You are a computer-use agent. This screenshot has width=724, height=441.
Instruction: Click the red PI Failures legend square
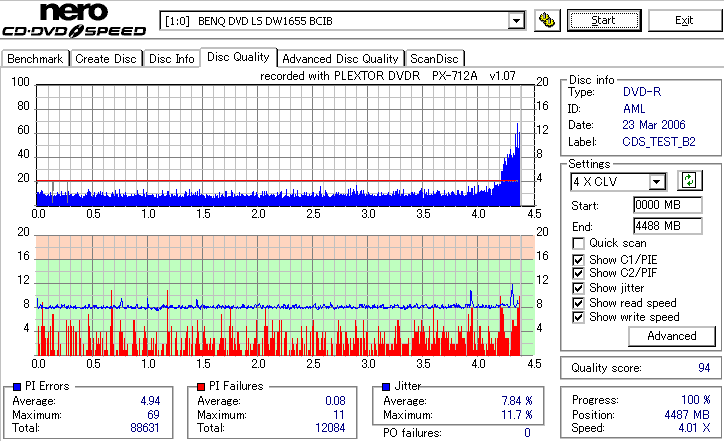(201, 387)
